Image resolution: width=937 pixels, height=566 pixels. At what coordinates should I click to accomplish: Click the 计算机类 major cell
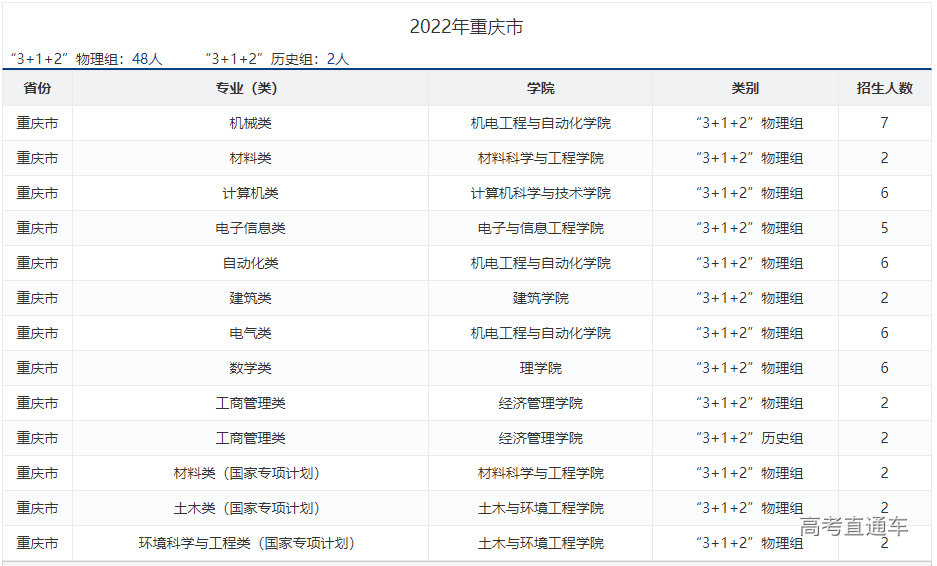tap(250, 193)
